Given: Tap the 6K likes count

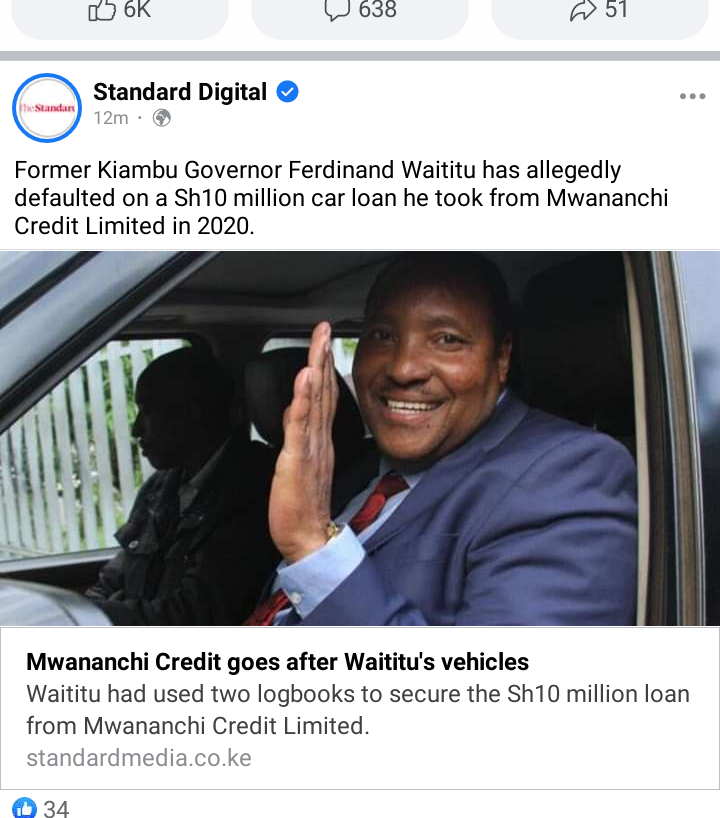Looking at the screenshot, I should click(137, 10).
